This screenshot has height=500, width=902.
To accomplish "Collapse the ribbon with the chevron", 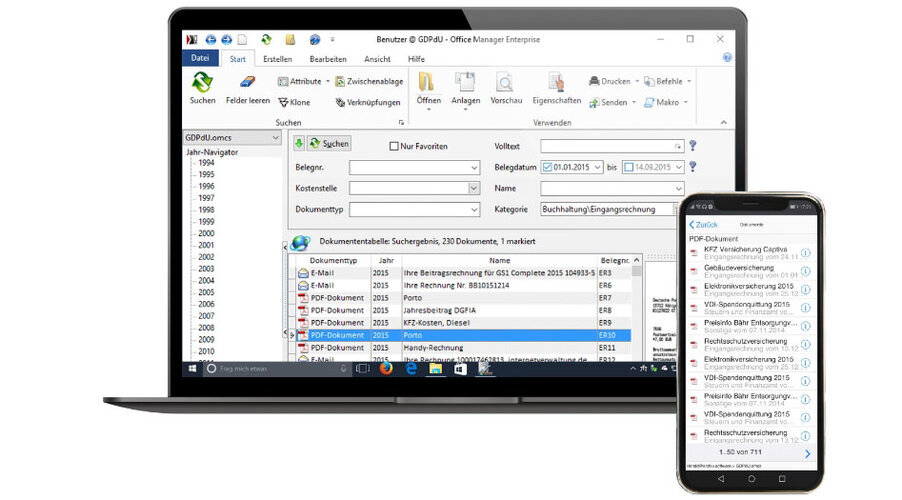I will pos(724,123).
